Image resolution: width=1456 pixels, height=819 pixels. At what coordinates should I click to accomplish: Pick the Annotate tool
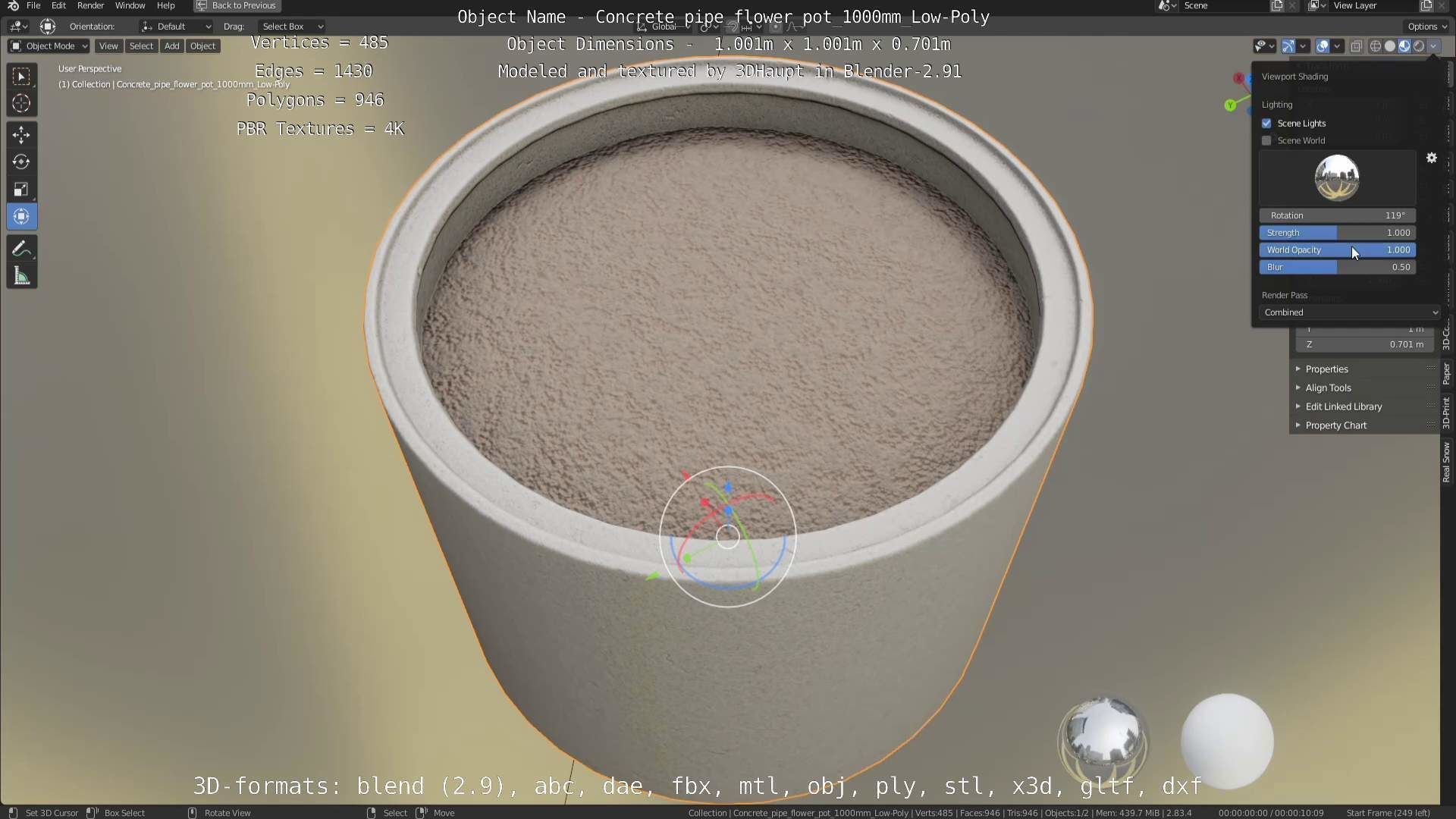coord(21,249)
